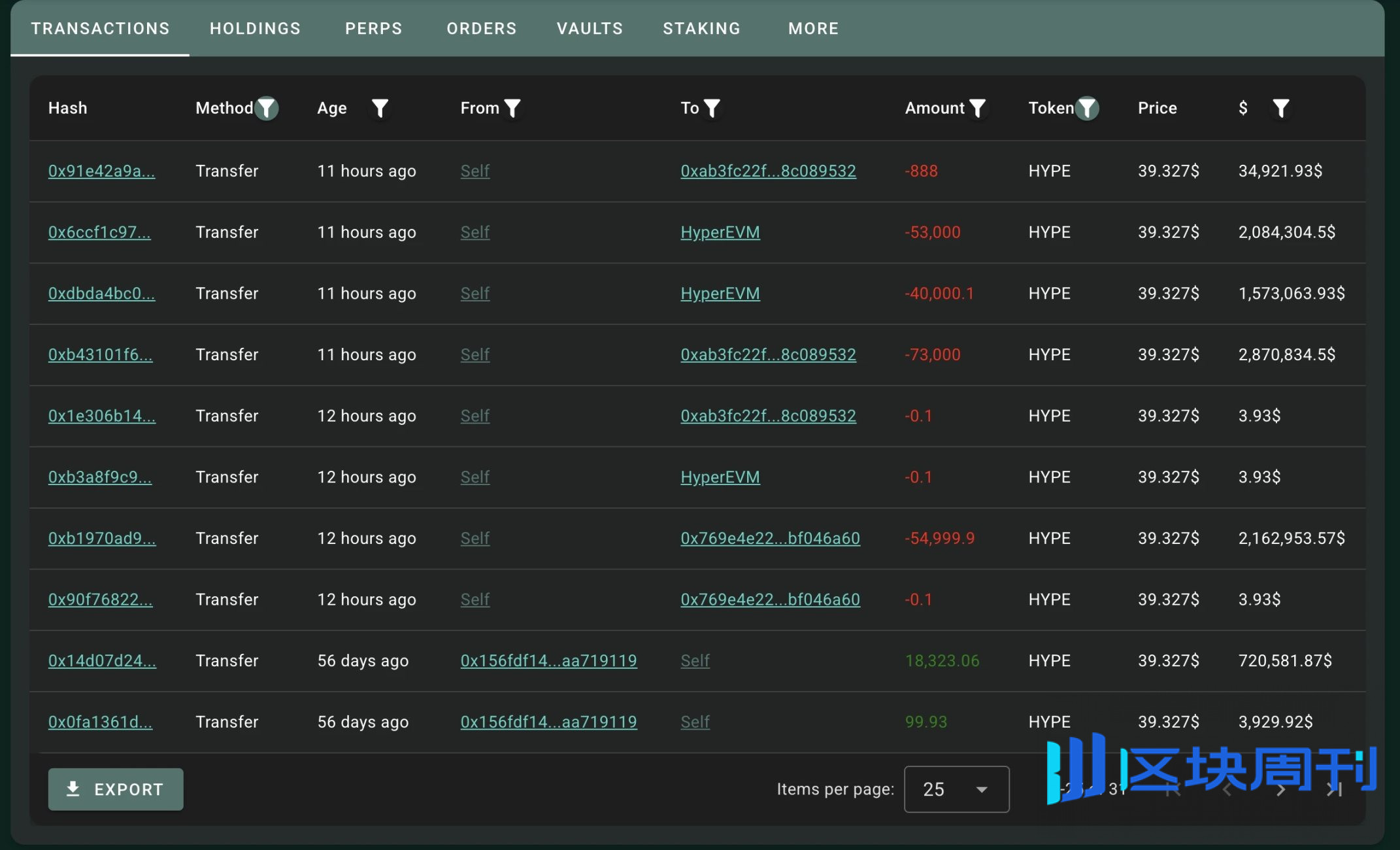The image size is (1400, 850).
Task: Open the To column filter
Action: pos(712,108)
